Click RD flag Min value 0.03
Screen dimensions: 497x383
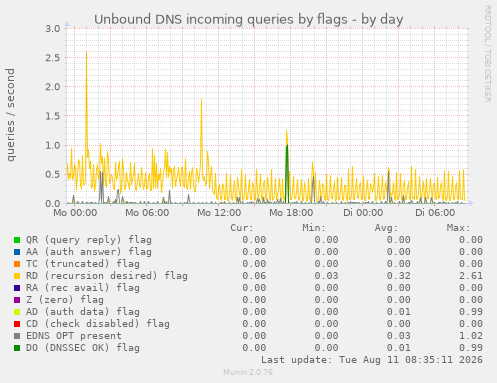coord(327,276)
